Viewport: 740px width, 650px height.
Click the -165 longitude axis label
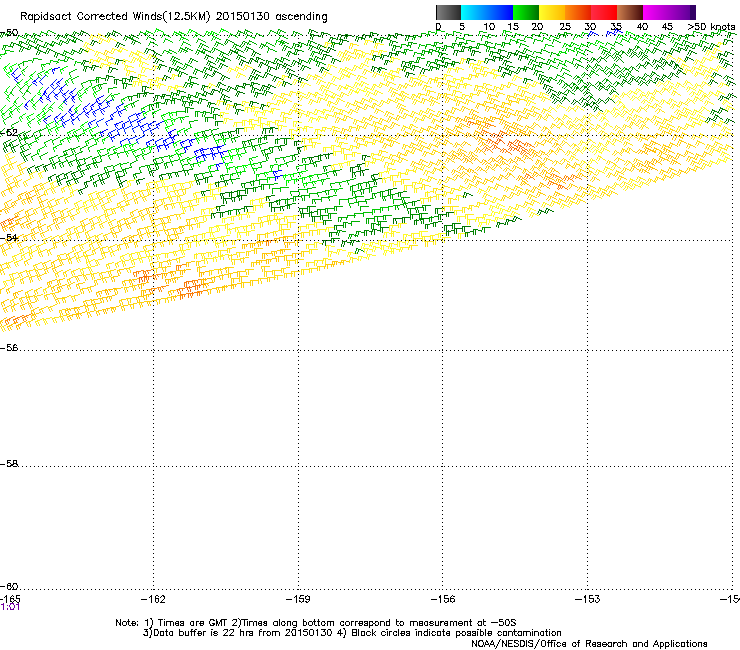point(10,599)
